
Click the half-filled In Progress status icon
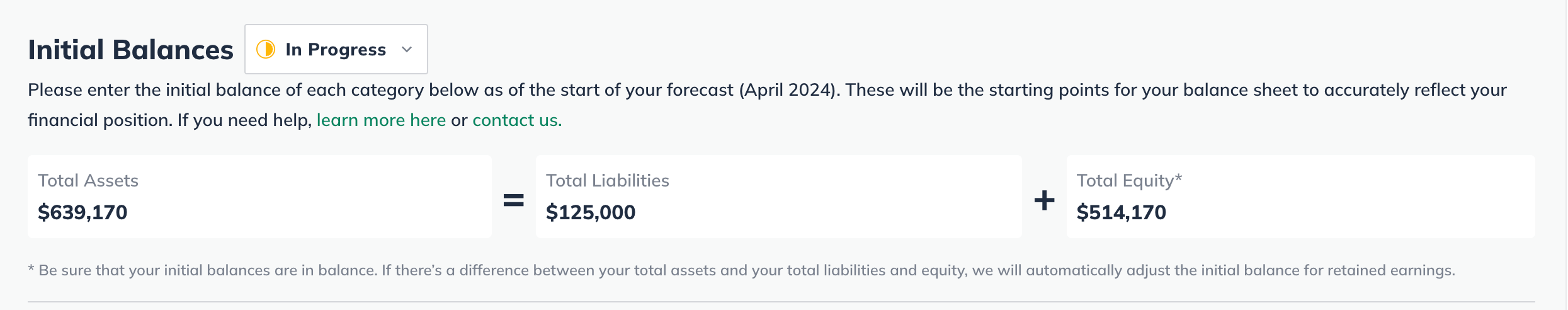click(266, 49)
